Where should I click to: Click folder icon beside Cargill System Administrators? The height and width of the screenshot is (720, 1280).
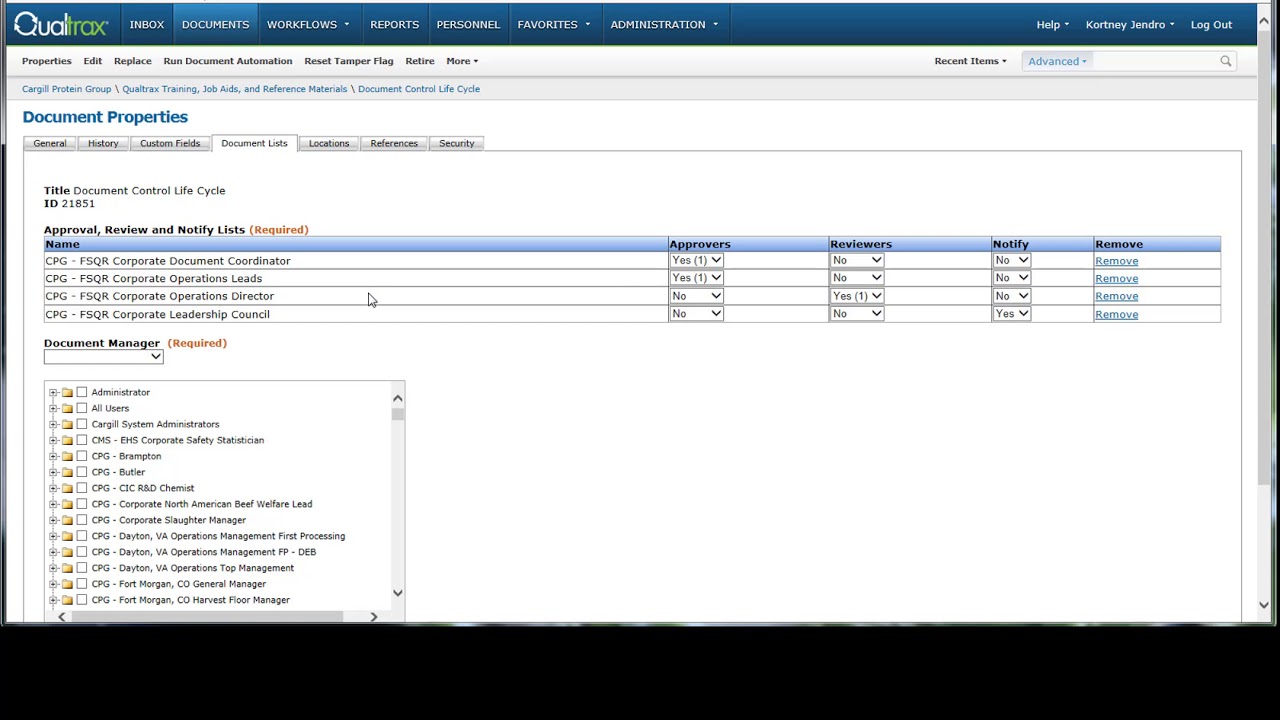pyautogui.click(x=67, y=424)
